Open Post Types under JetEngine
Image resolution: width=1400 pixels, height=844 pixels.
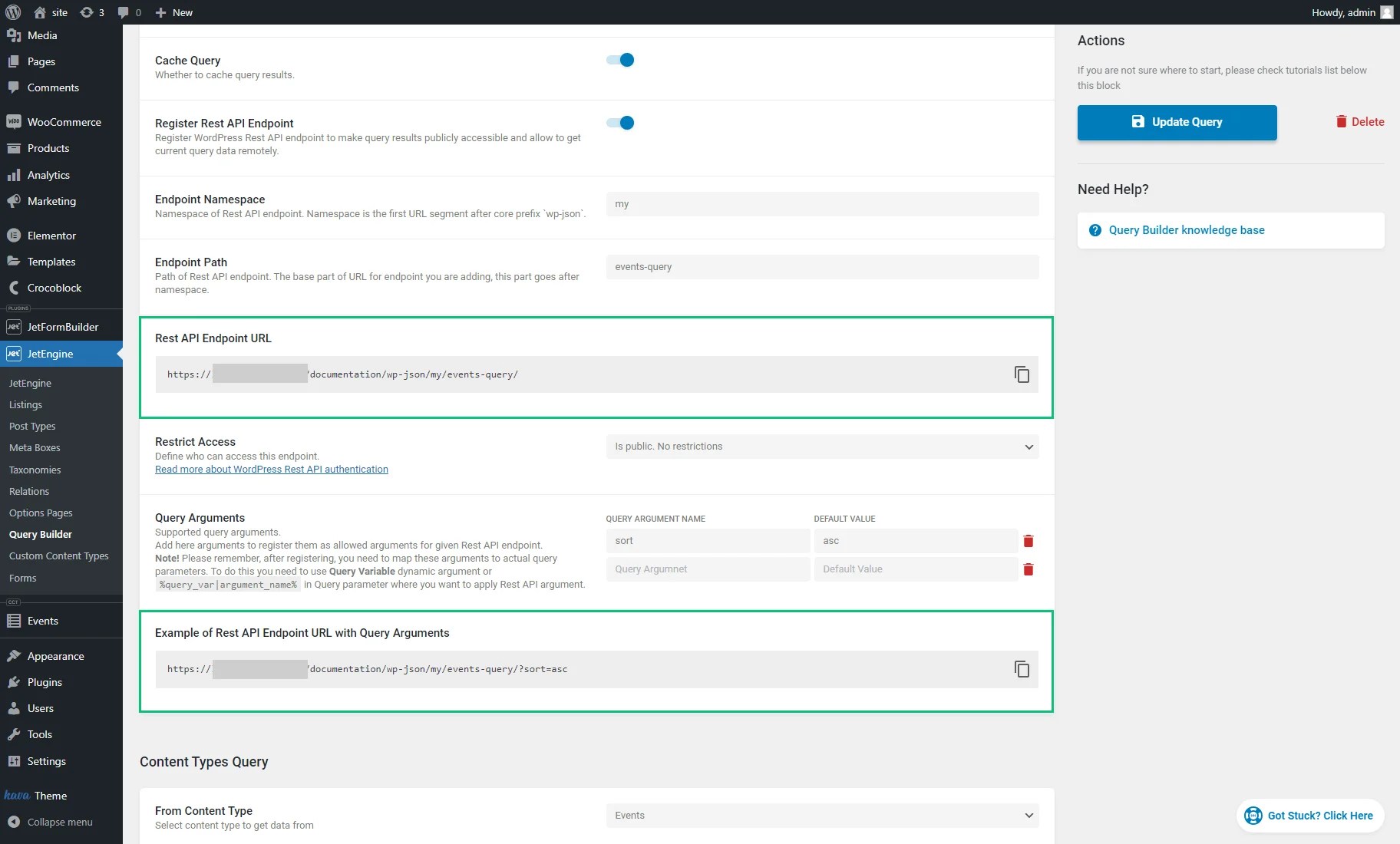[34, 426]
